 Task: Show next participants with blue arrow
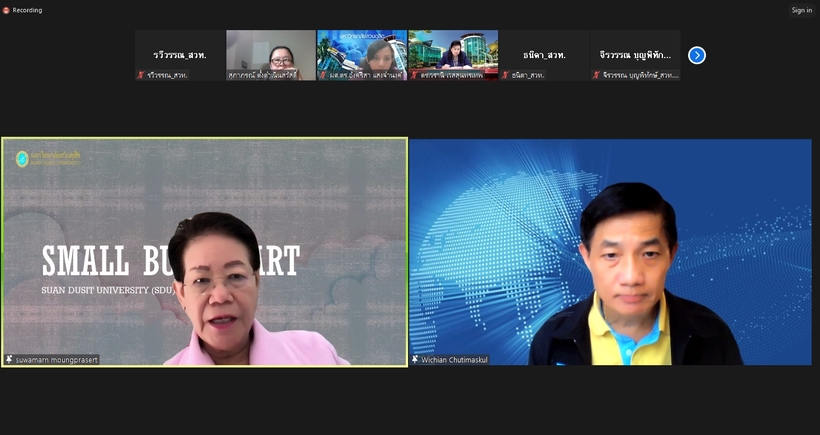pyautogui.click(x=697, y=55)
